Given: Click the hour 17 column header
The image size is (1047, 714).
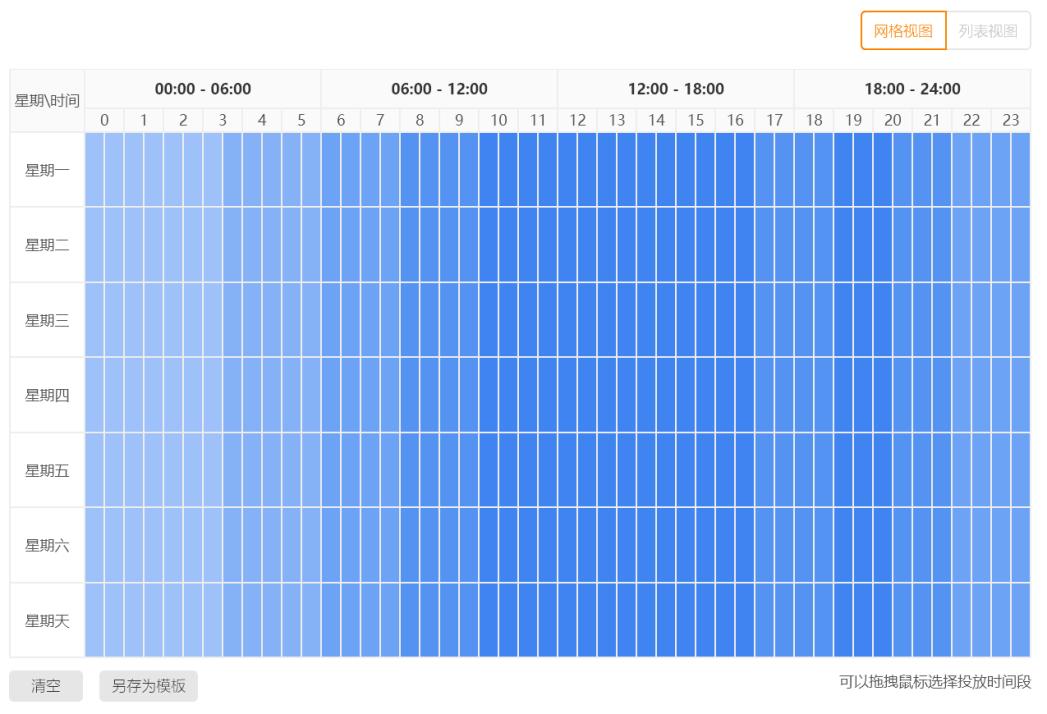Looking at the screenshot, I should [x=774, y=121].
